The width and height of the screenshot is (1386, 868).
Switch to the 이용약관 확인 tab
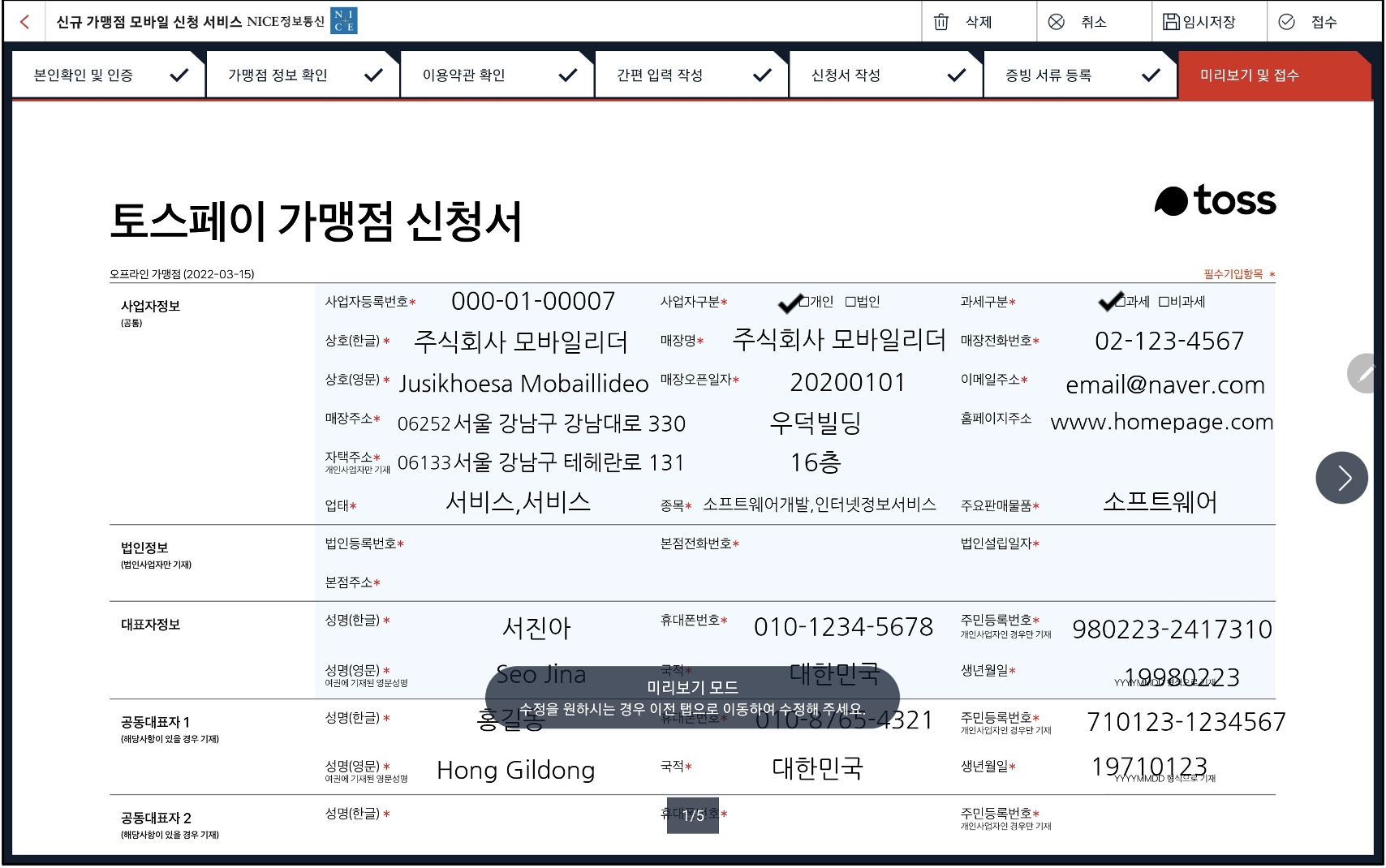[x=497, y=75]
